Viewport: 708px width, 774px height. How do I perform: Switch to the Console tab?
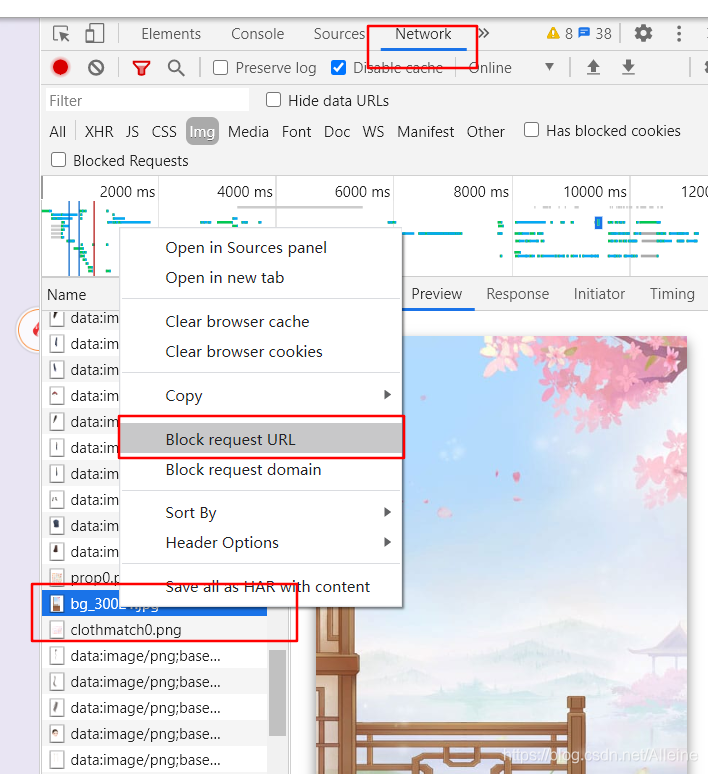257,34
